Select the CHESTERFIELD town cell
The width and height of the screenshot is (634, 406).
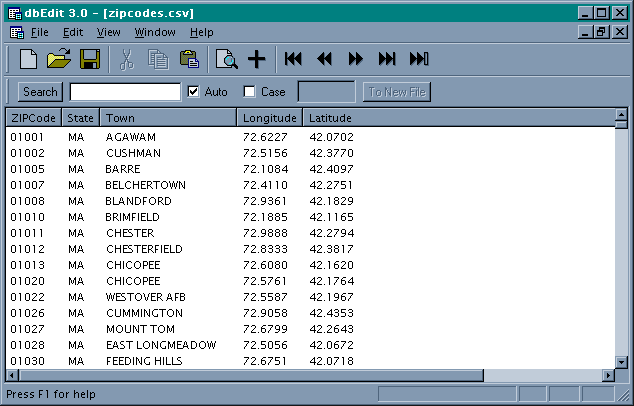tap(144, 249)
